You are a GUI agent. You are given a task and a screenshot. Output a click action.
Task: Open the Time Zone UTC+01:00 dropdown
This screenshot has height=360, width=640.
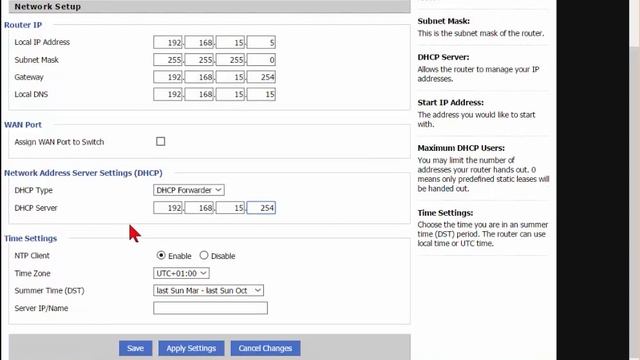[181, 273]
